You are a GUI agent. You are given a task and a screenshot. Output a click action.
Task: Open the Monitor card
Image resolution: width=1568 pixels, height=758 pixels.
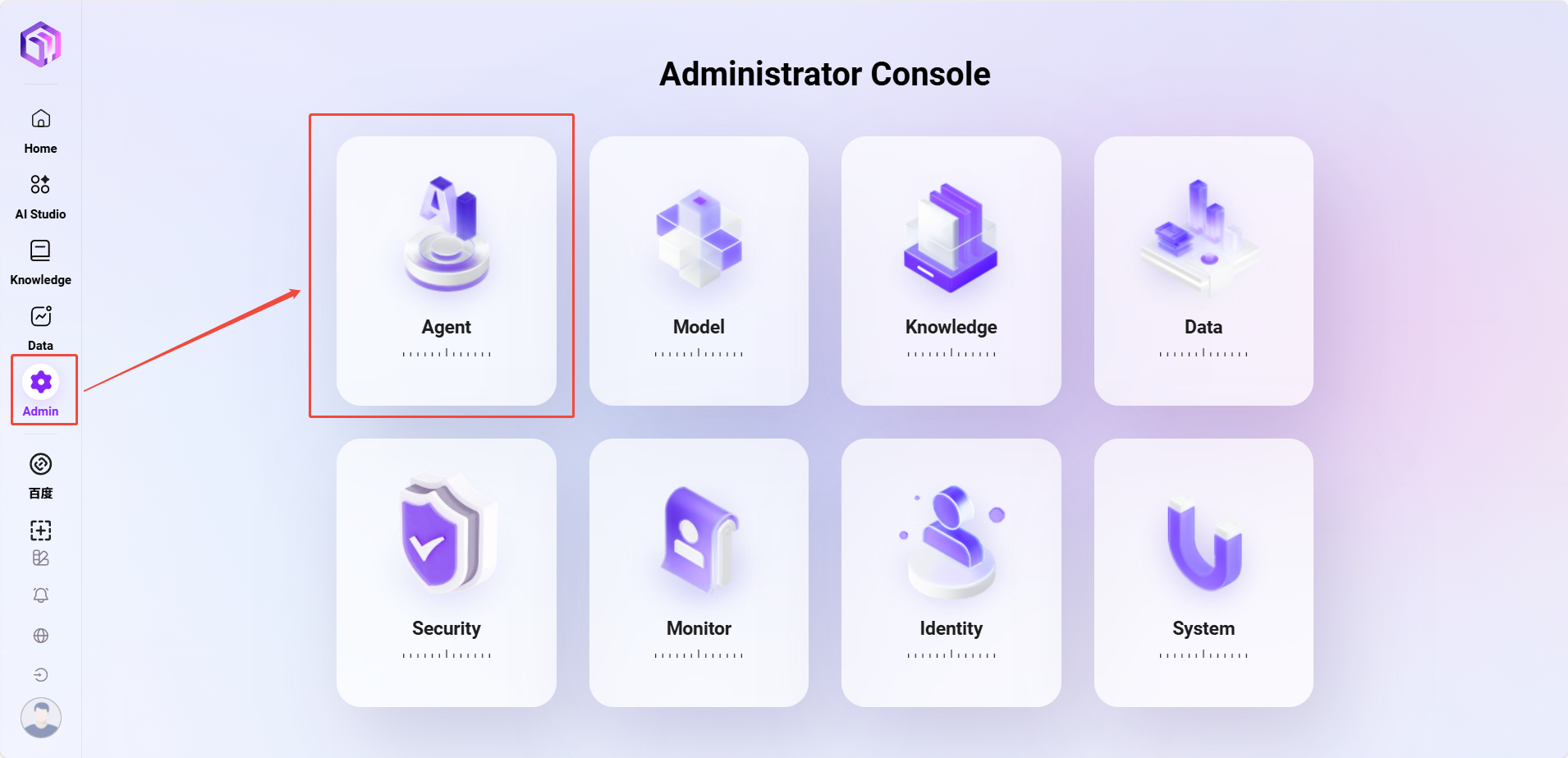699,572
